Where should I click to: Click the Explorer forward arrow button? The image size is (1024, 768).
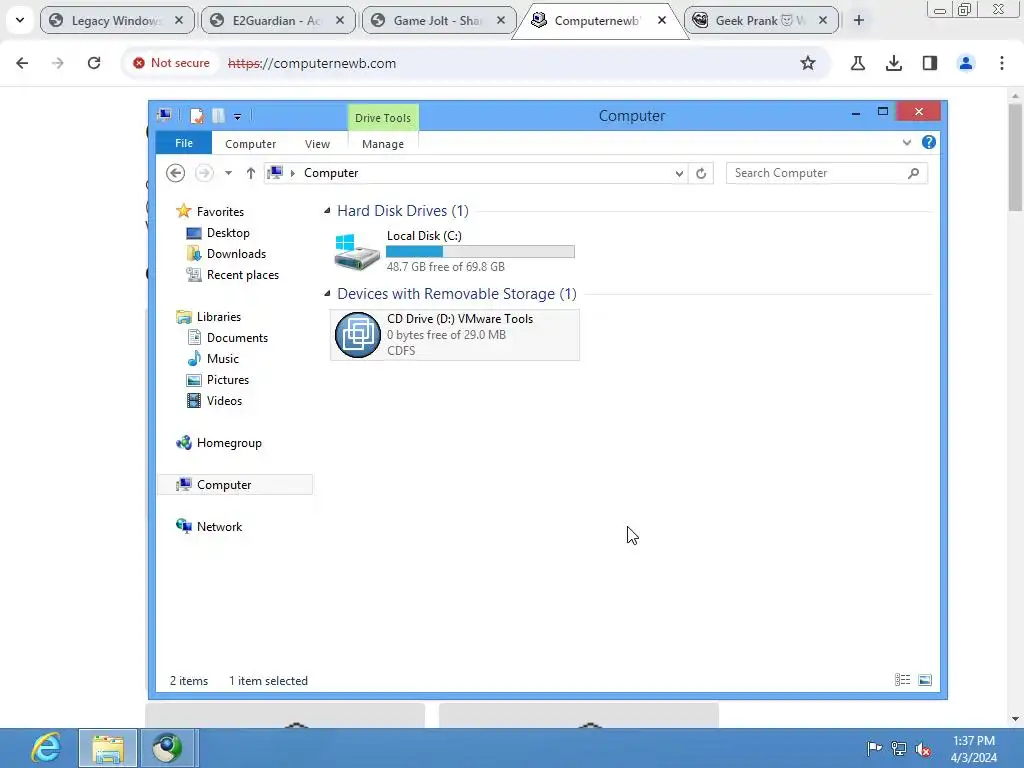pyautogui.click(x=204, y=173)
